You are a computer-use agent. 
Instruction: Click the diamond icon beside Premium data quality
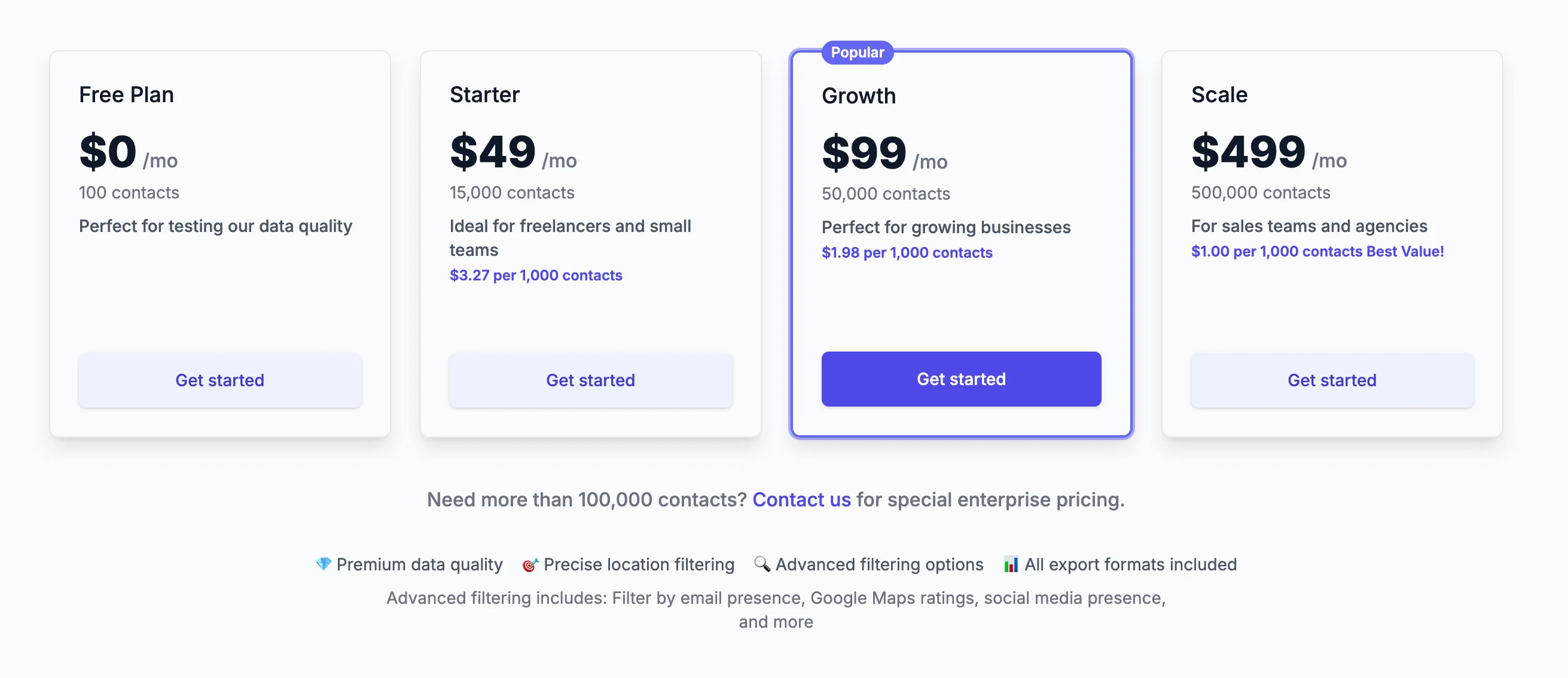323,564
